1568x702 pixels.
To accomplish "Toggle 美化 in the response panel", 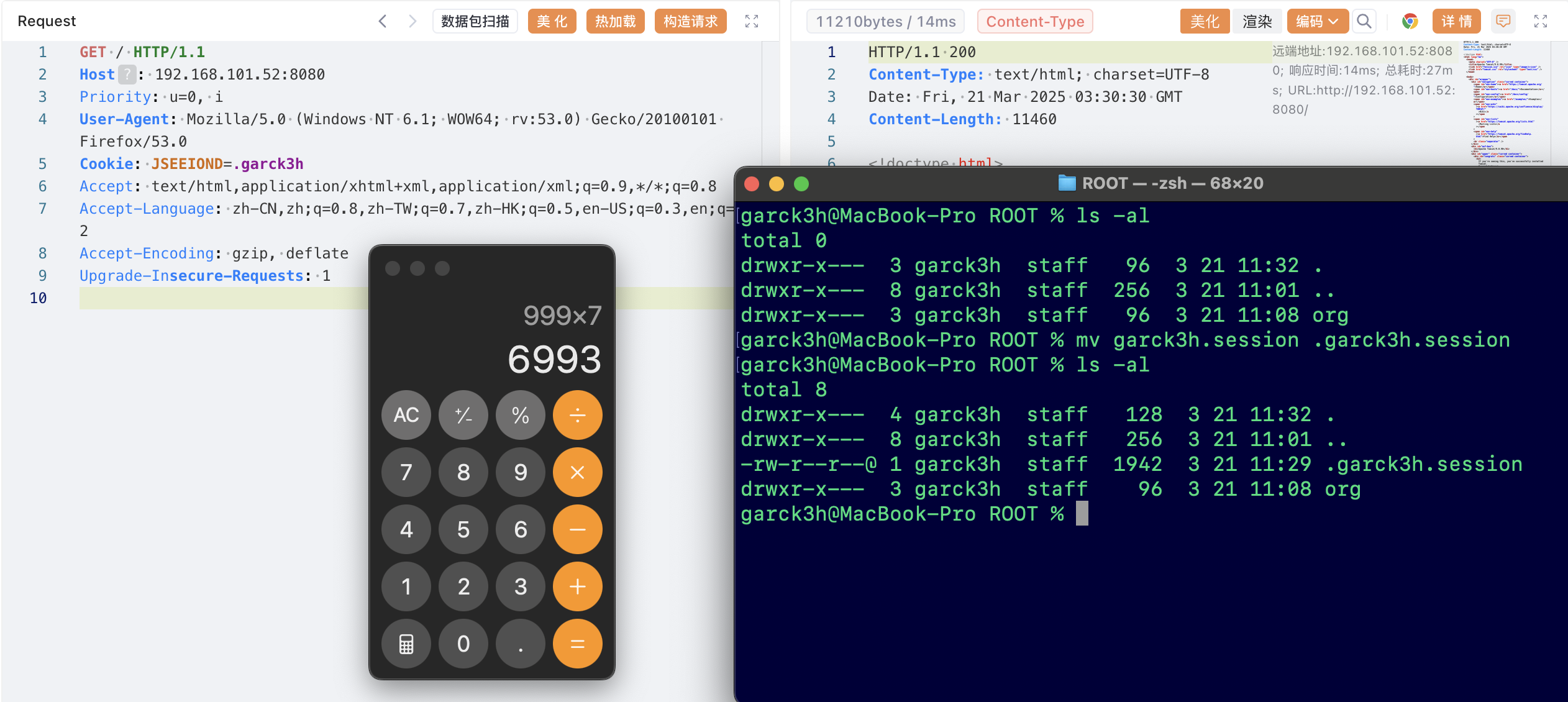I will point(1205,21).
